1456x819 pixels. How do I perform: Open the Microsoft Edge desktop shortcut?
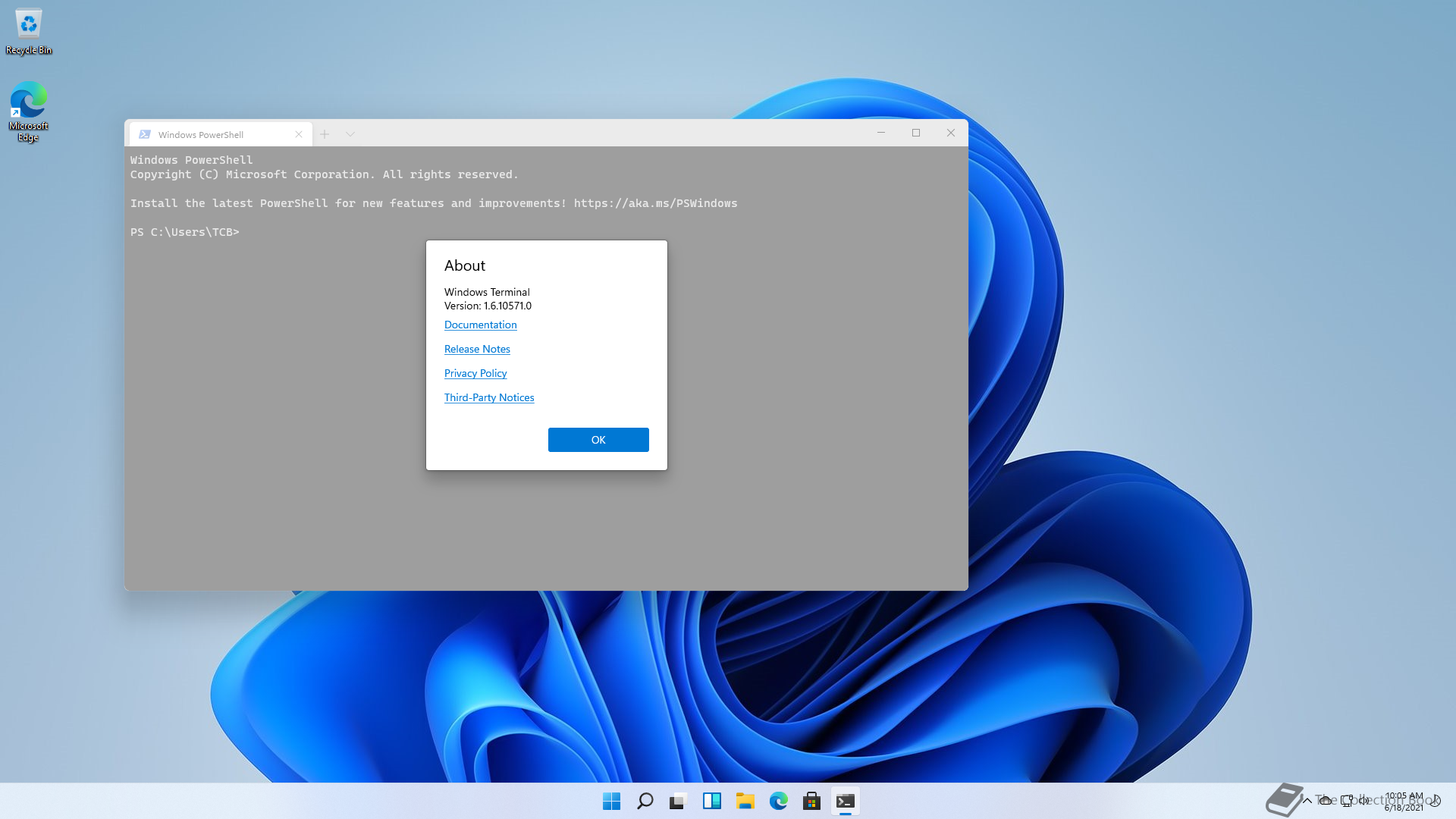29,112
